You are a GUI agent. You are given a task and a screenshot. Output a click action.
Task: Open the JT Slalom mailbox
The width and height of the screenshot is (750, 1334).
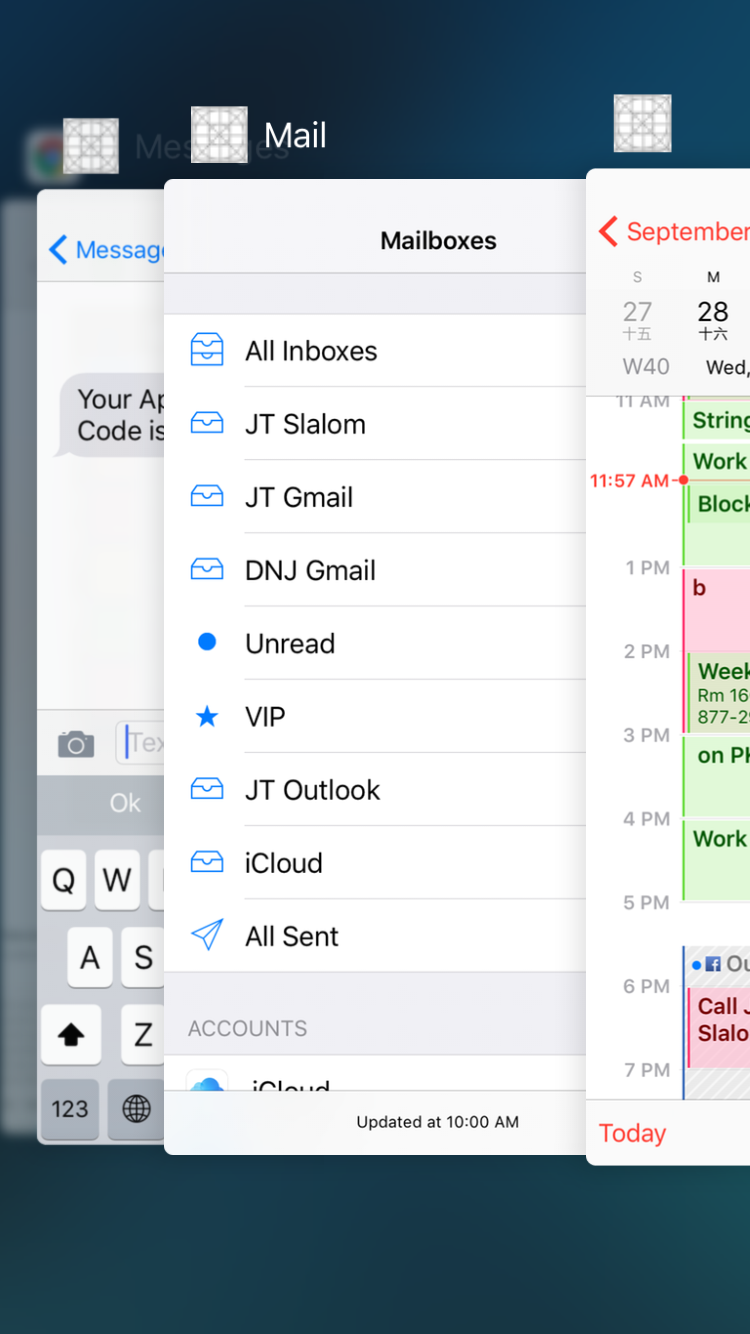[375, 424]
